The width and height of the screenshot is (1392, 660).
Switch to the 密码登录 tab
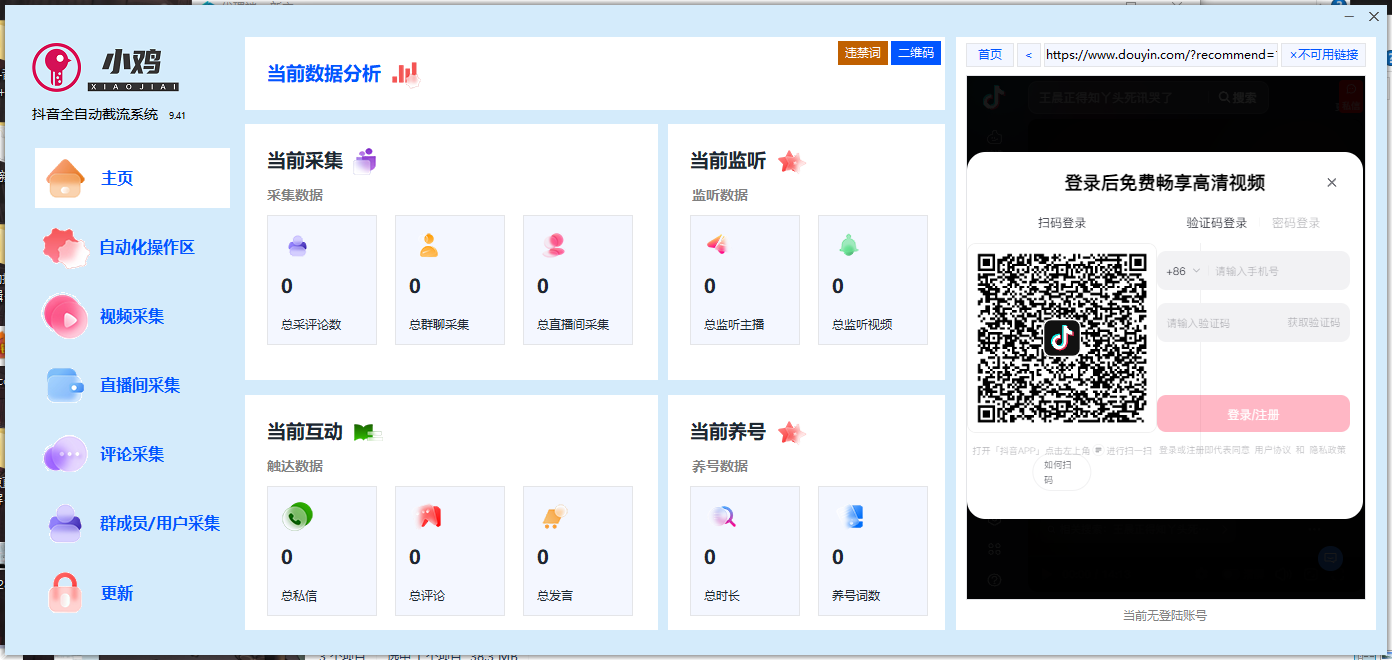point(1296,223)
